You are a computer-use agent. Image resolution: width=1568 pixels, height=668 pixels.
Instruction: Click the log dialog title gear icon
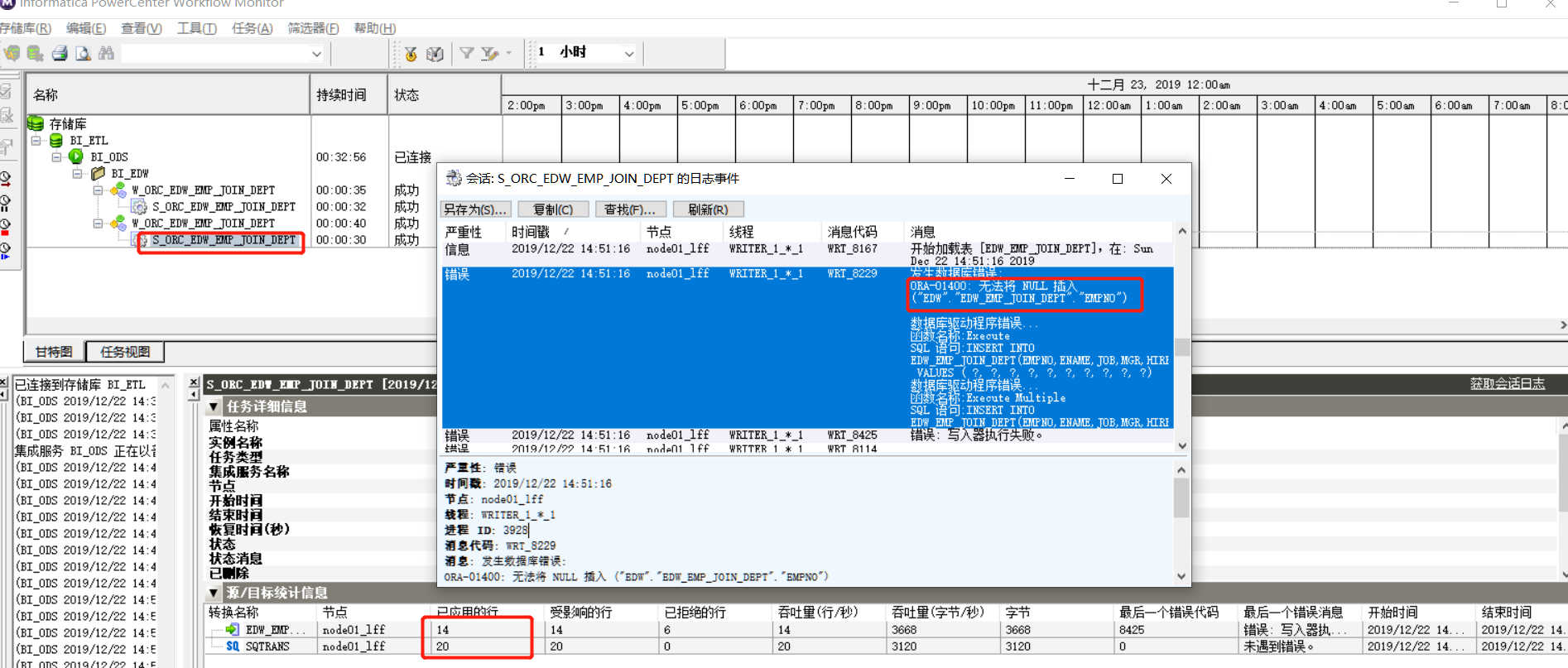pyautogui.click(x=454, y=178)
